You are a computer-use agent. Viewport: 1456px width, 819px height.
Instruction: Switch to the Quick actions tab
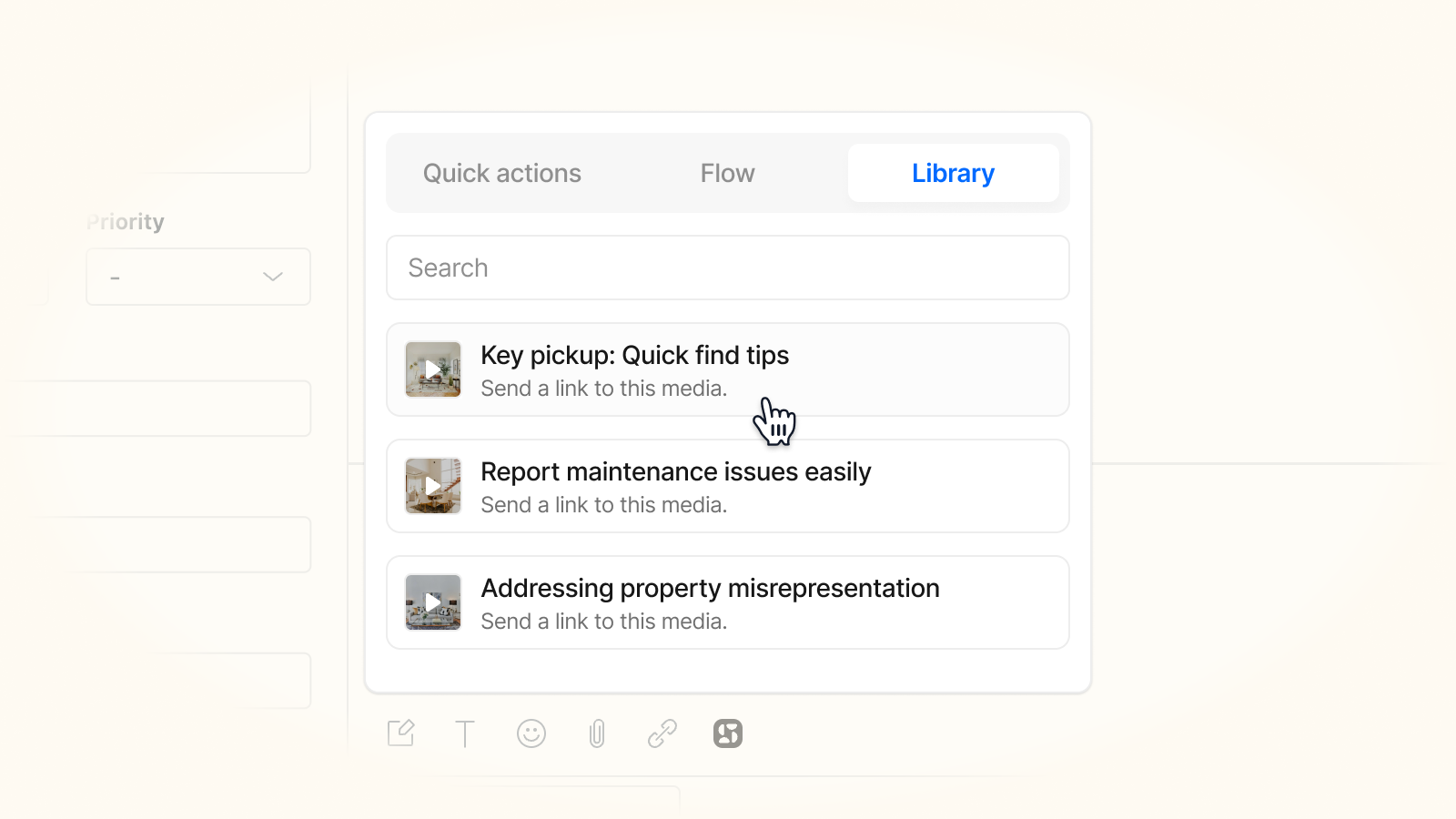tap(502, 173)
